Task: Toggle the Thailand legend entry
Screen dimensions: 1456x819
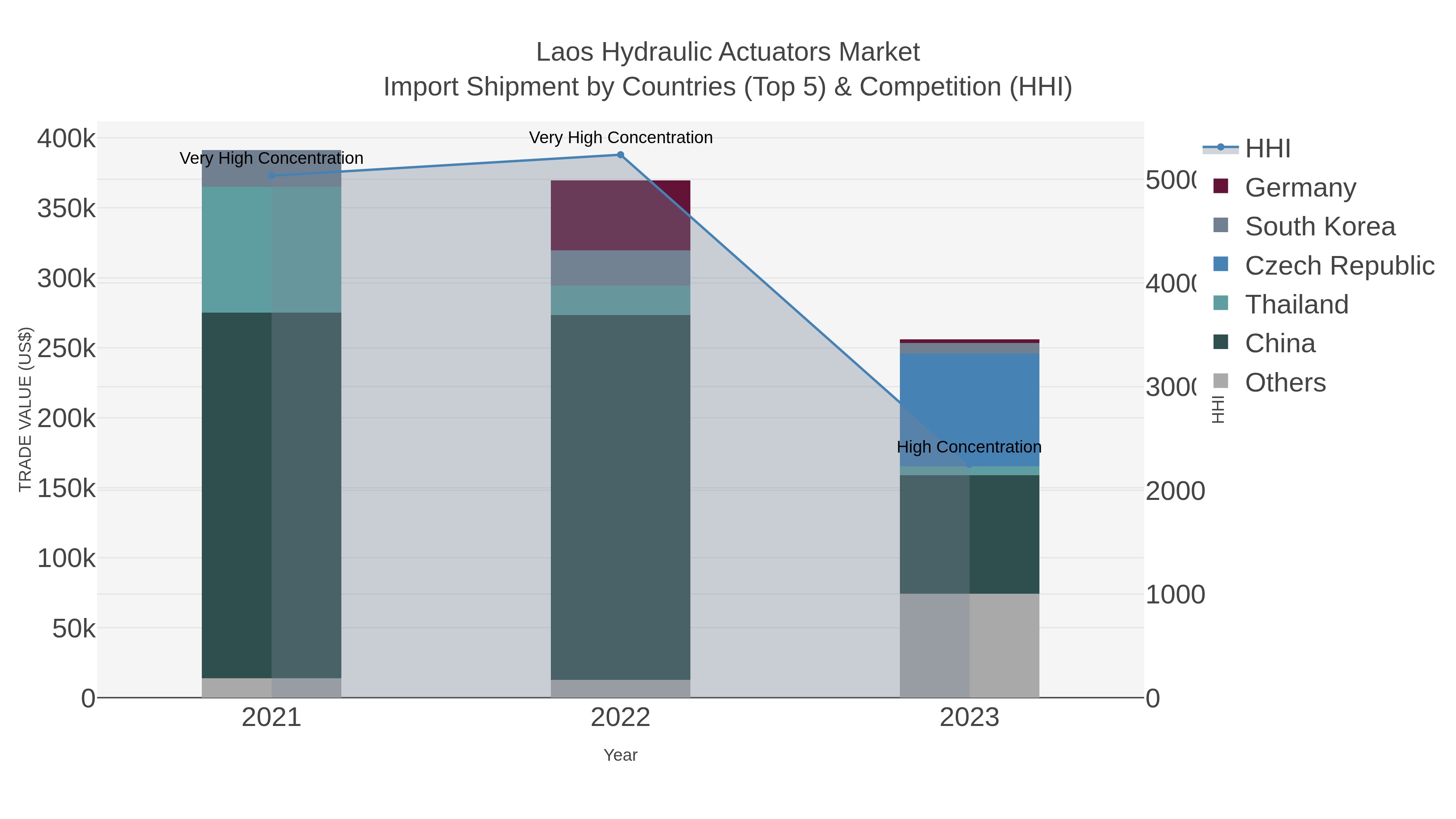Action: pyautogui.click(x=1281, y=304)
